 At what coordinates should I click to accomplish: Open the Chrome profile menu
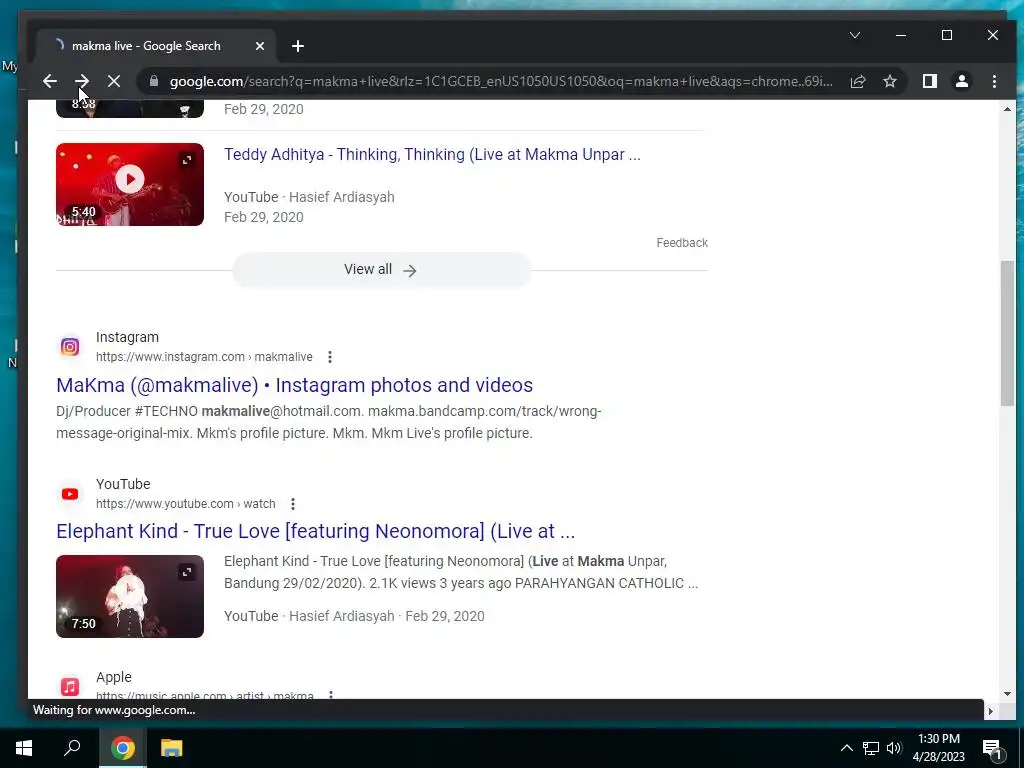click(x=961, y=81)
